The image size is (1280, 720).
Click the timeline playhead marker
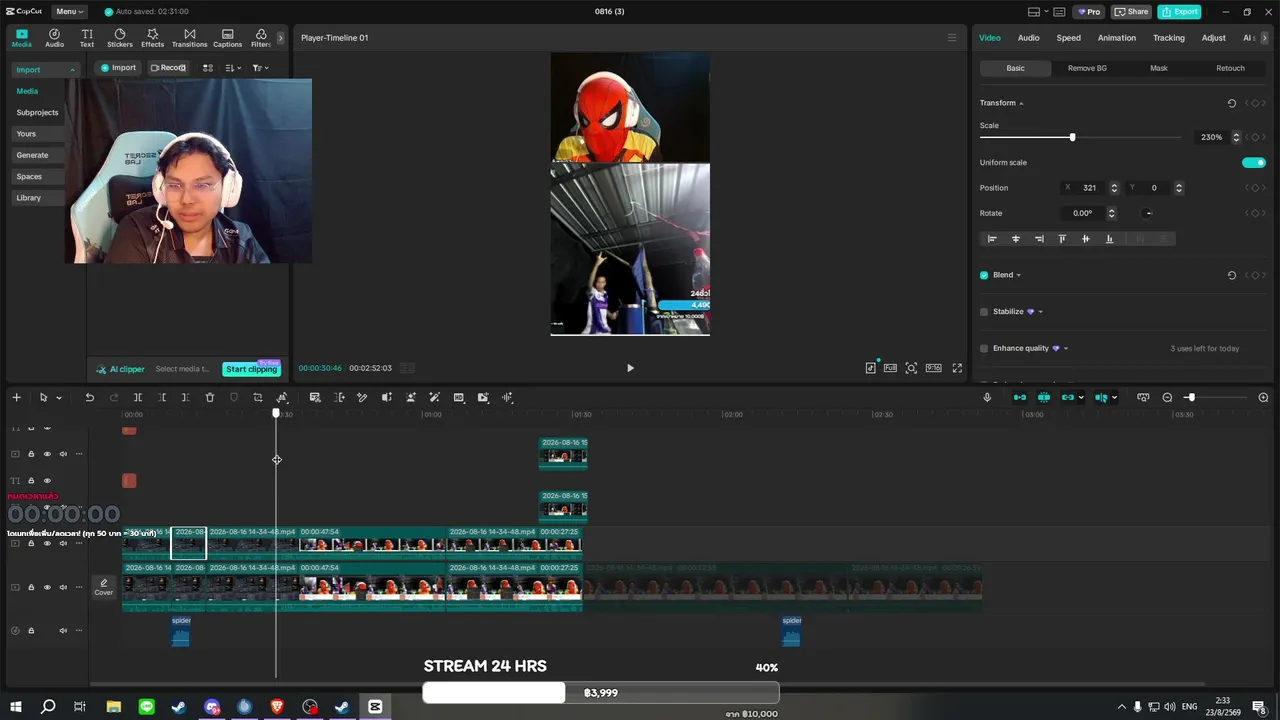(x=277, y=413)
